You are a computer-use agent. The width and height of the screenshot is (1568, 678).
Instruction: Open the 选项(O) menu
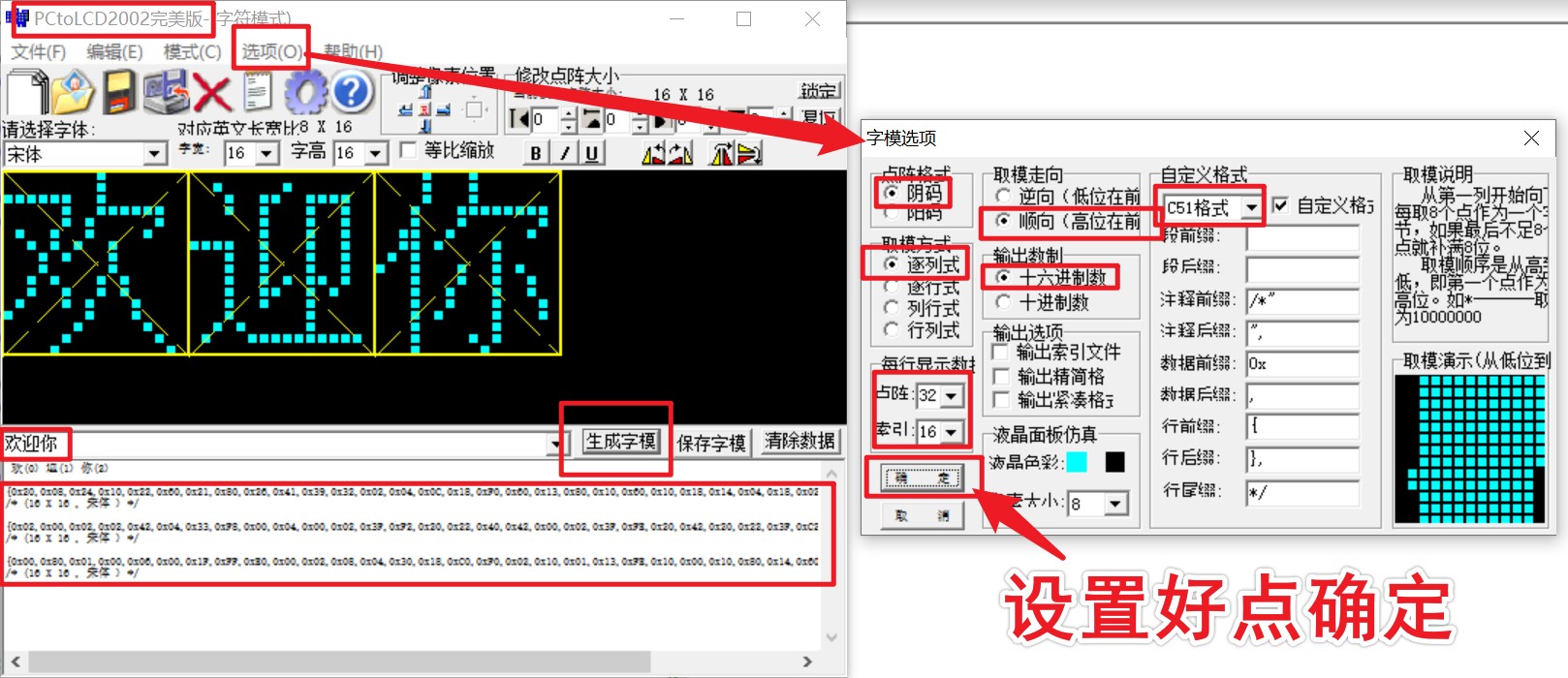point(272,51)
